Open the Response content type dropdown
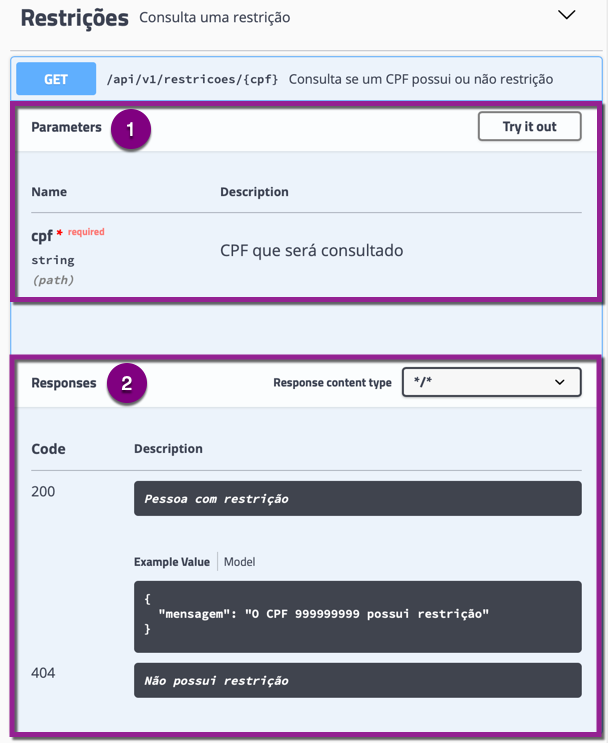This screenshot has height=743, width=608. pos(491,382)
